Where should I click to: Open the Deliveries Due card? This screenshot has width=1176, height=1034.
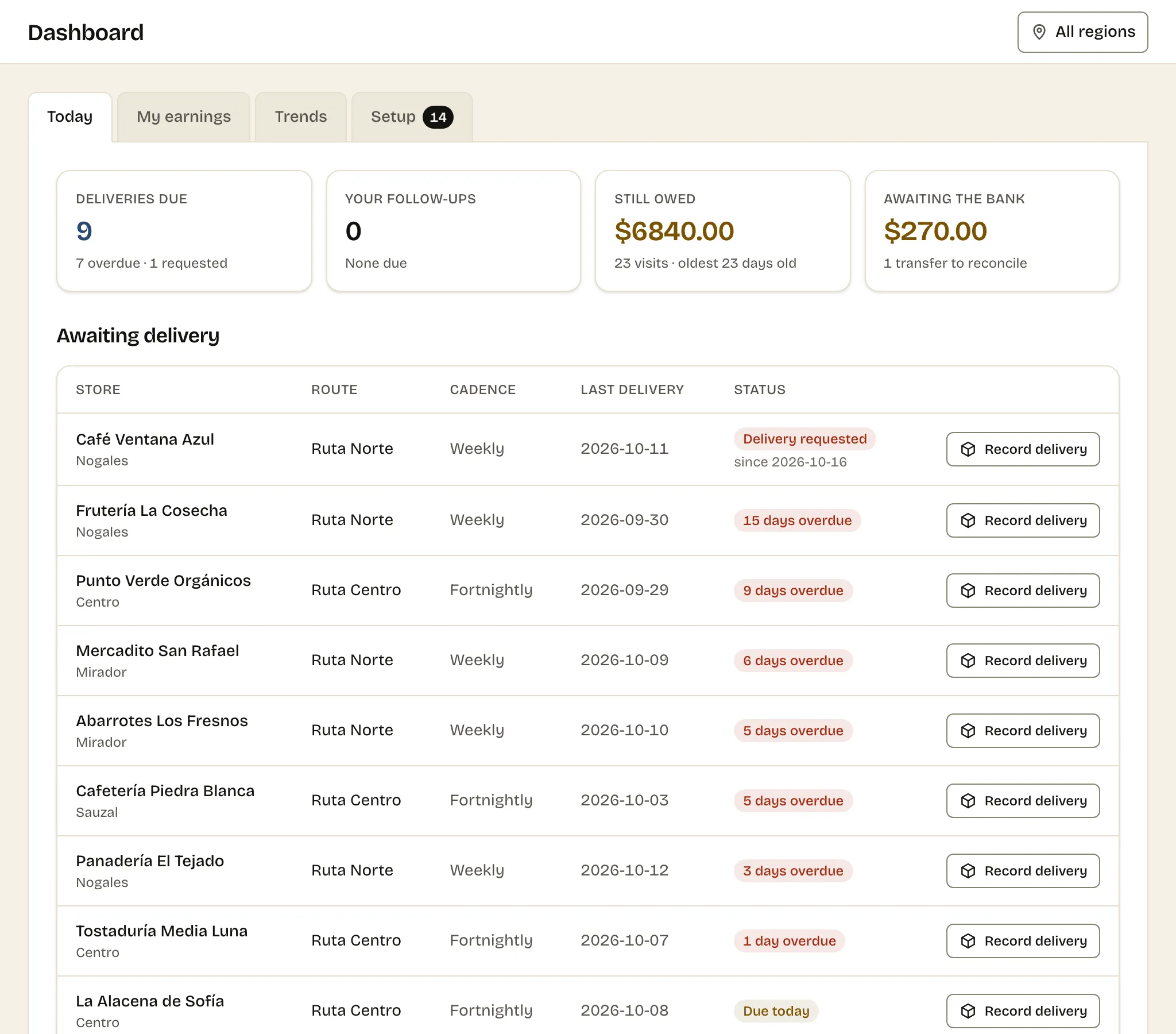pyautogui.click(x=184, y=231)
